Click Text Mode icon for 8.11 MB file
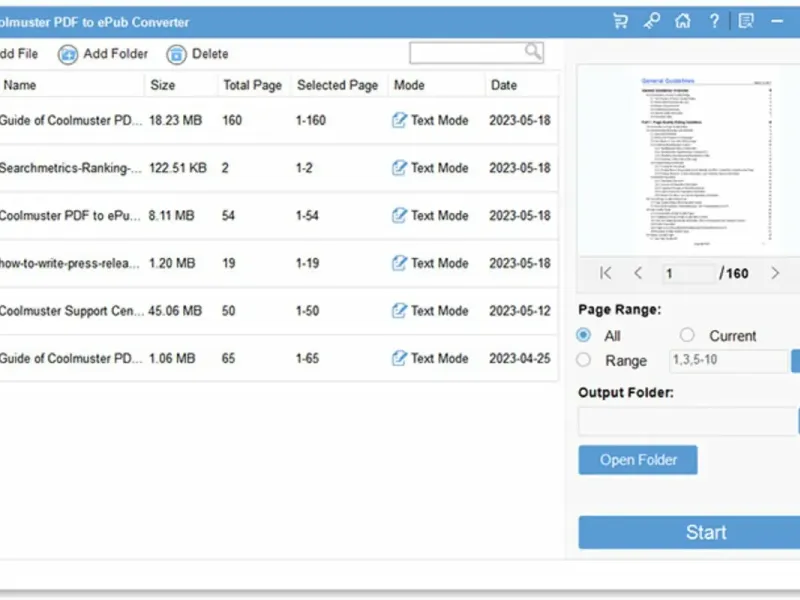The height and width of the screenshot is (600, 800). pos(399,215)
